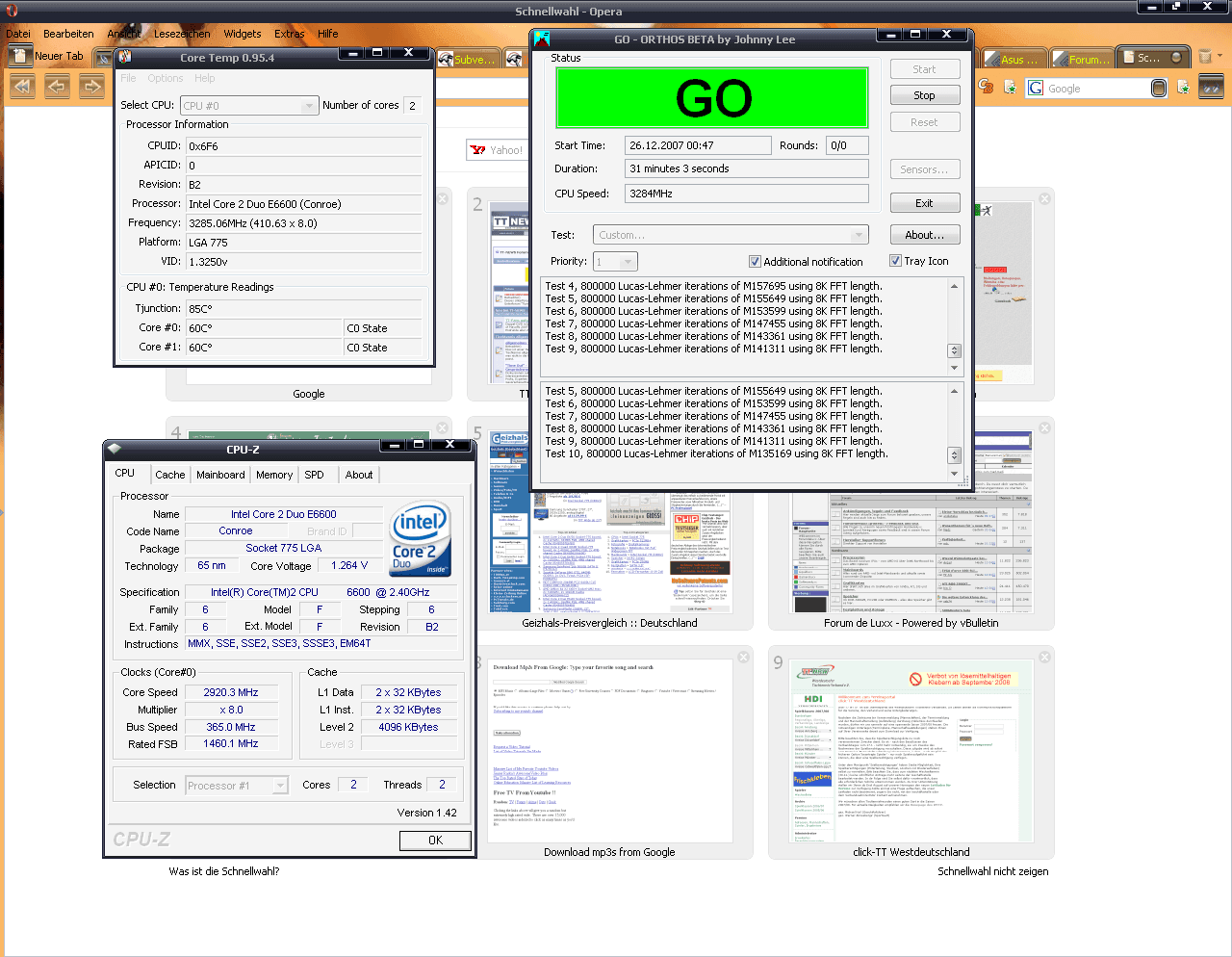Open the Widgets menu in Opera
Screen dimensions: 1232x957
243,34
